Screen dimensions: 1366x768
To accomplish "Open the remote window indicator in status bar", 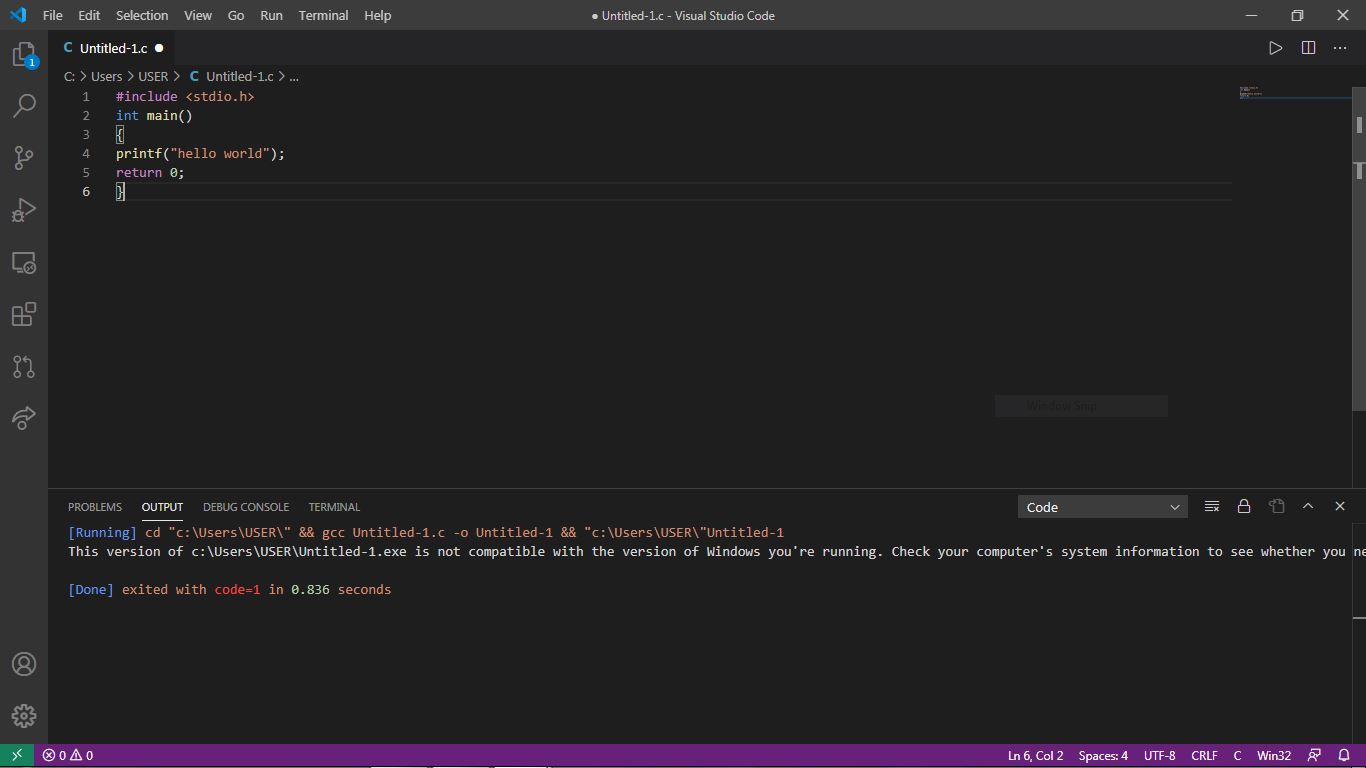I will tap(17, 755).
